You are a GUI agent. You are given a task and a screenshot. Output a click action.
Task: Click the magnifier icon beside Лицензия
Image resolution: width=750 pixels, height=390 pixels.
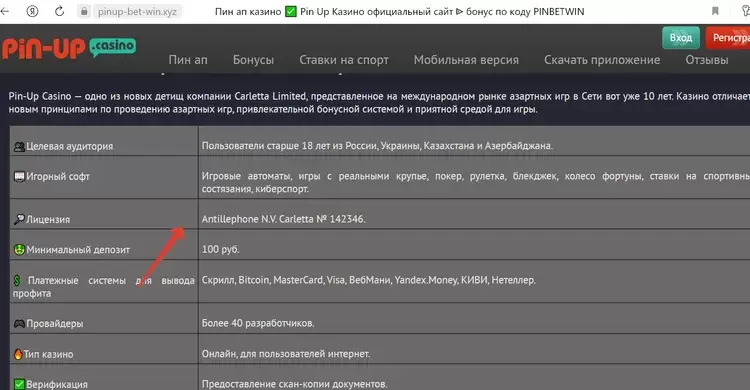tap(19, 219)
